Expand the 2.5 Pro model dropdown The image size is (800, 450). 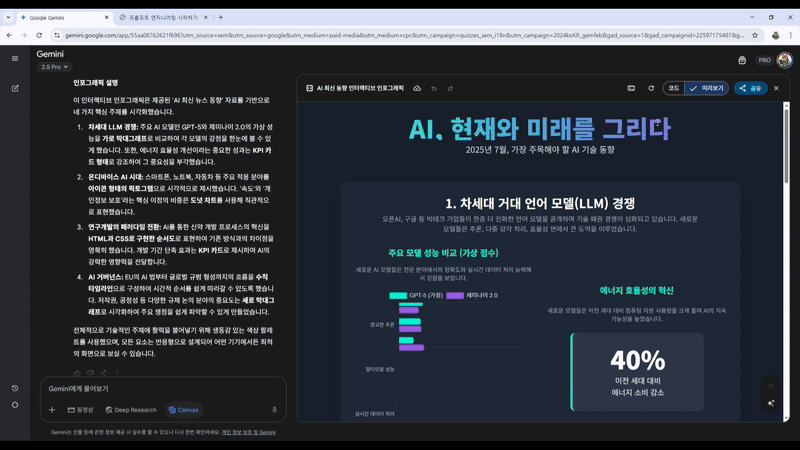click(54, 67)
